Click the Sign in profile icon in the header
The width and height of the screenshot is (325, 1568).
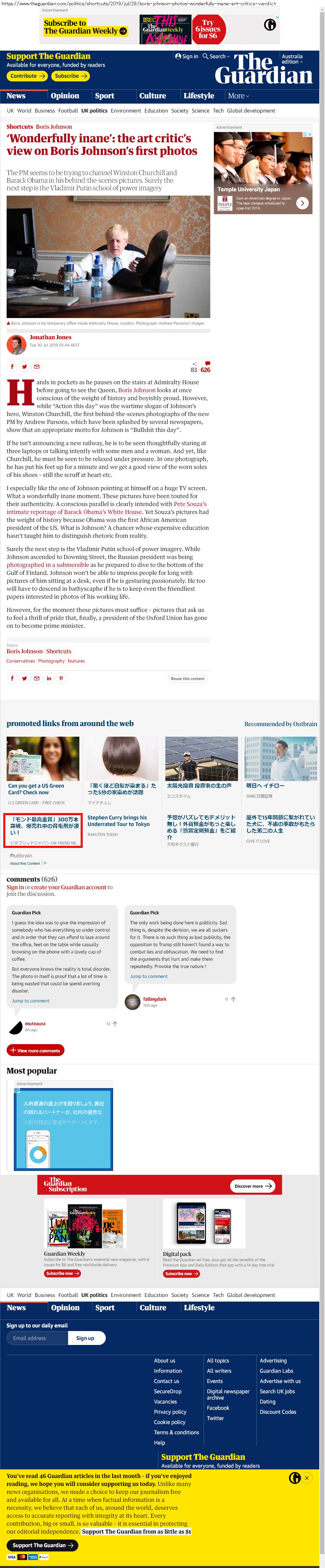pyautogui.click(x=178, y=56)
